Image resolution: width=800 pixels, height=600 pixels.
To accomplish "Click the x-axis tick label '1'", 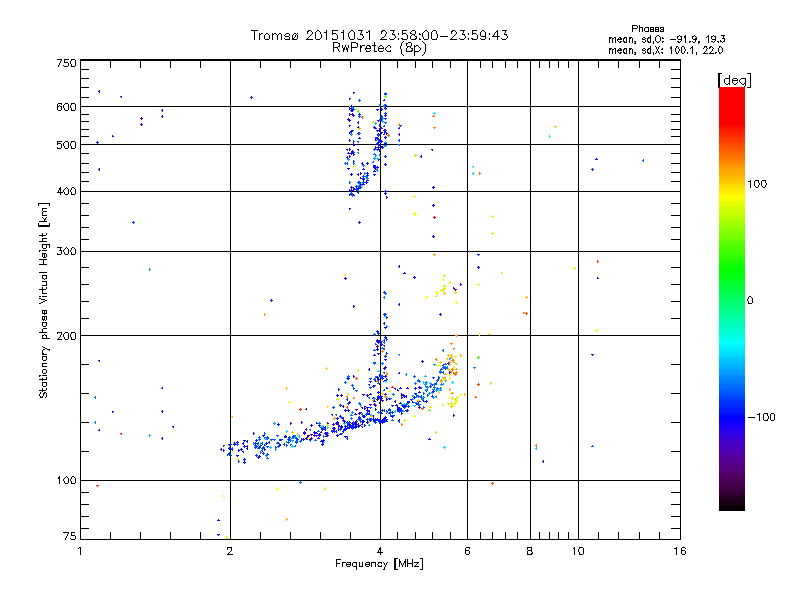I will click(x=80, y=552).
